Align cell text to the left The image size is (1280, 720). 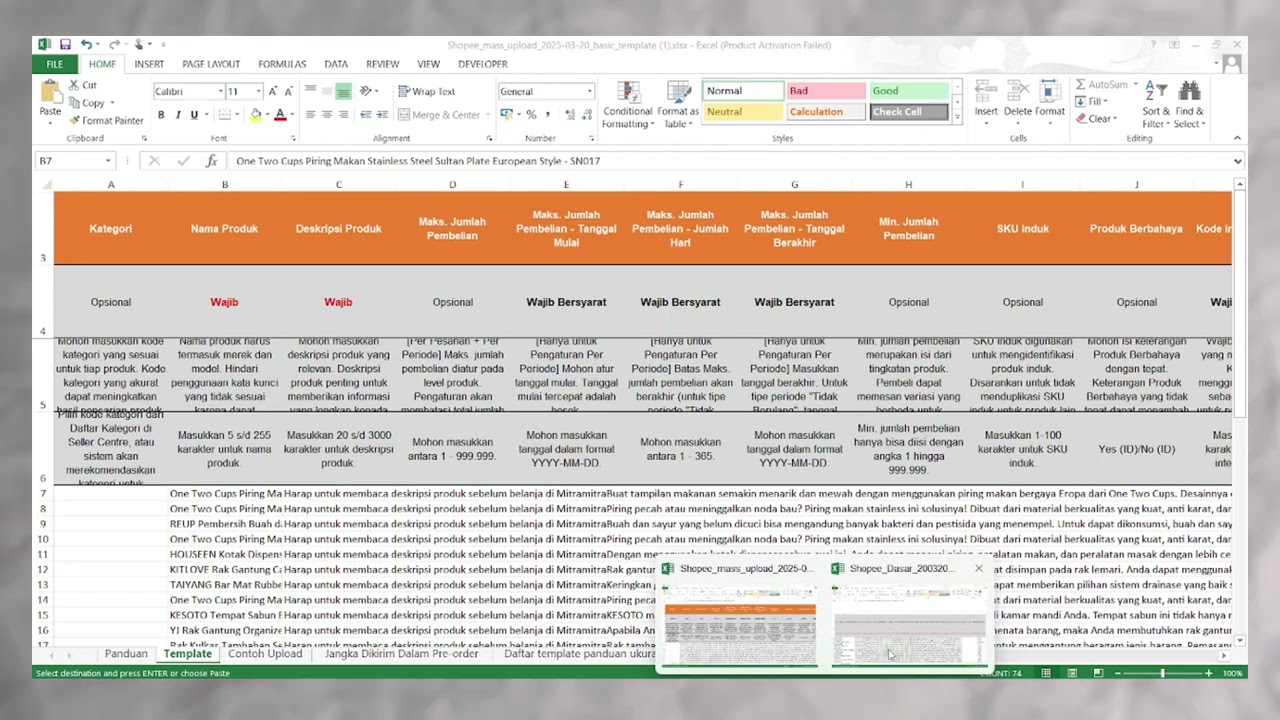point(311,115)
